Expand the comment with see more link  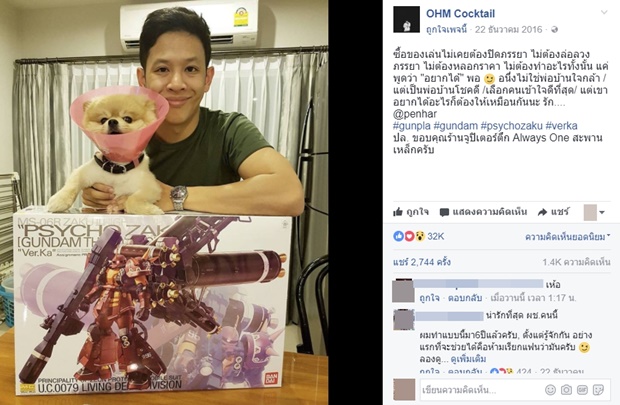click(x=468, y=359)
